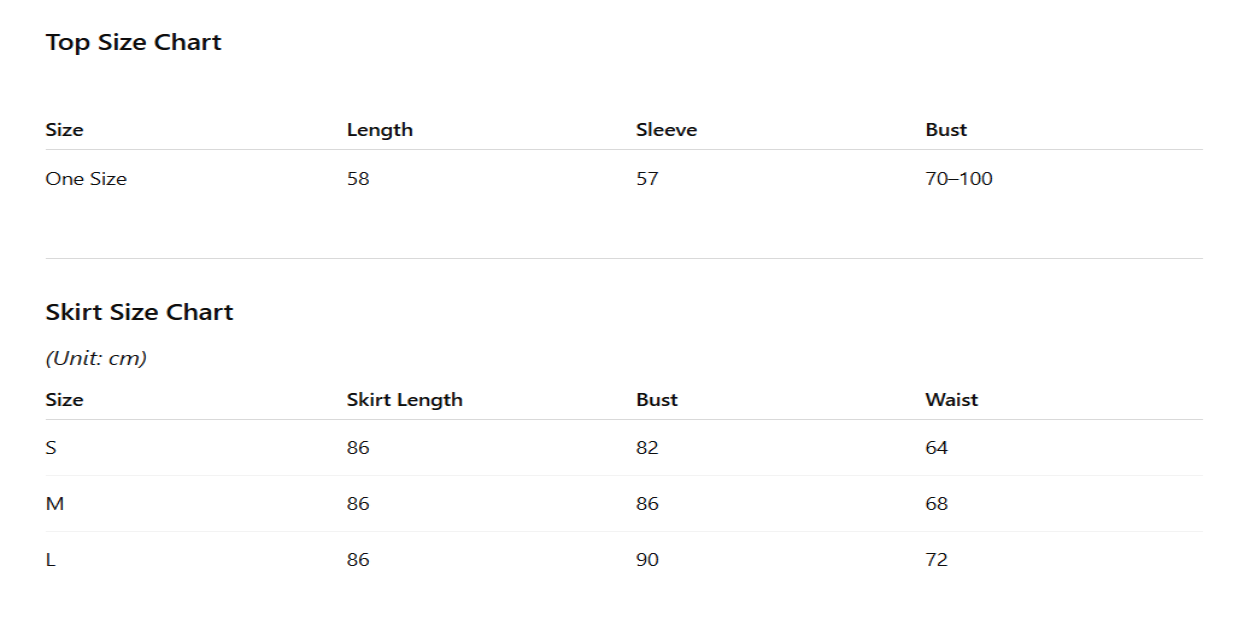Screen dimensions: 1244x625
Task: Click the Top Size Chart heading
Action: (133, 43)
